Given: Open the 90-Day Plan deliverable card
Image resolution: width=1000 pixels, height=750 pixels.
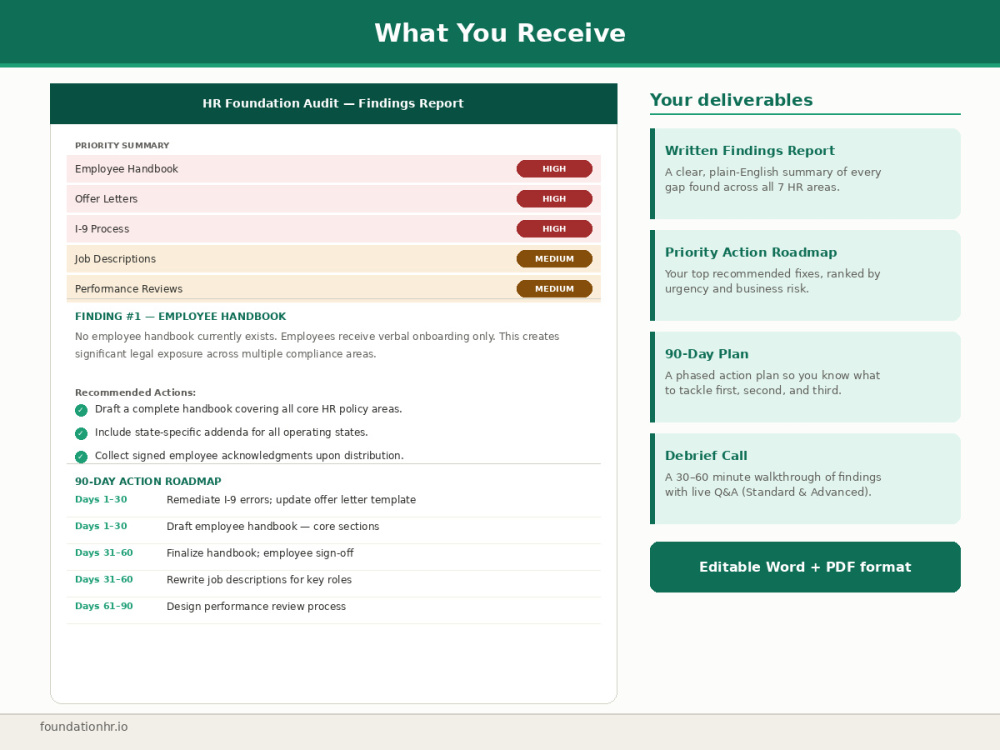Looking at the screenshot, I should point(805,377).
